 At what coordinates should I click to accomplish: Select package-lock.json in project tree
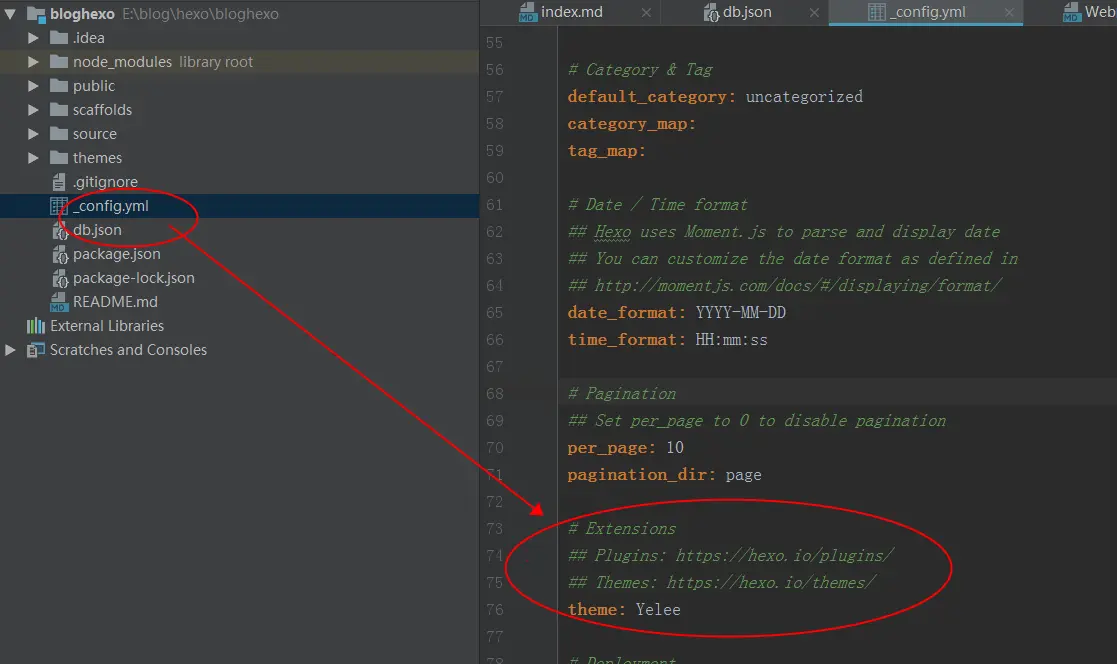coord(133,278)
